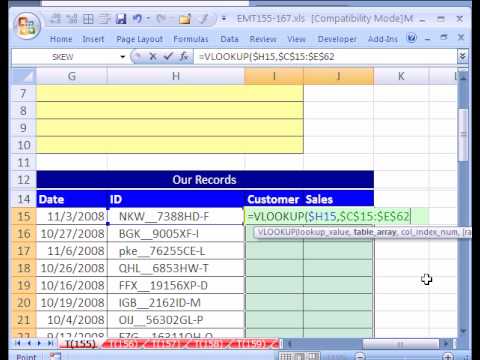Image resolution: width=480 pixels, height=360 pixels.
Task: Click cell containing FFX__19156XP-D
Action: tap(176, 285)
